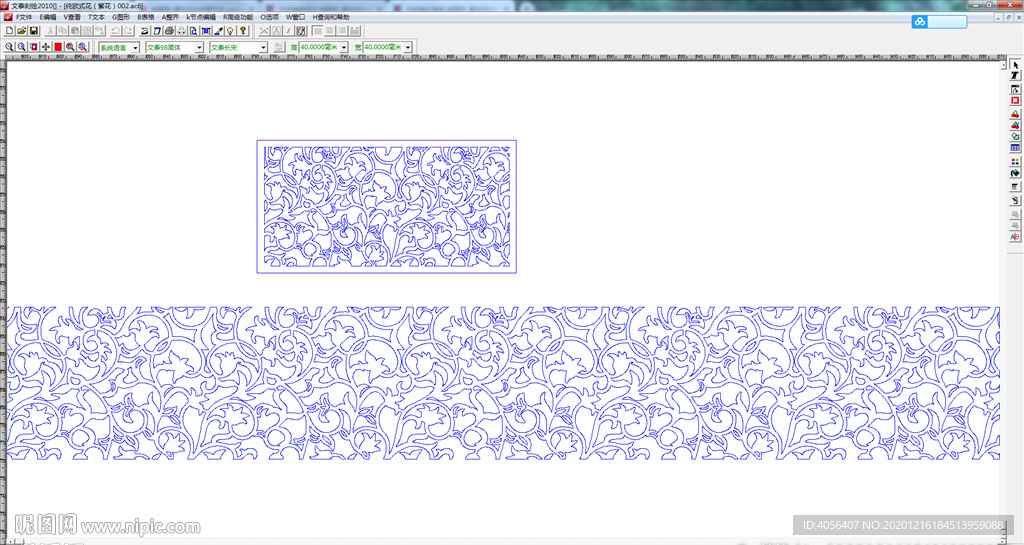This screenshot has height=545, width=1024.
Task: Open the F文件 menu
Action: click(24, 17)
